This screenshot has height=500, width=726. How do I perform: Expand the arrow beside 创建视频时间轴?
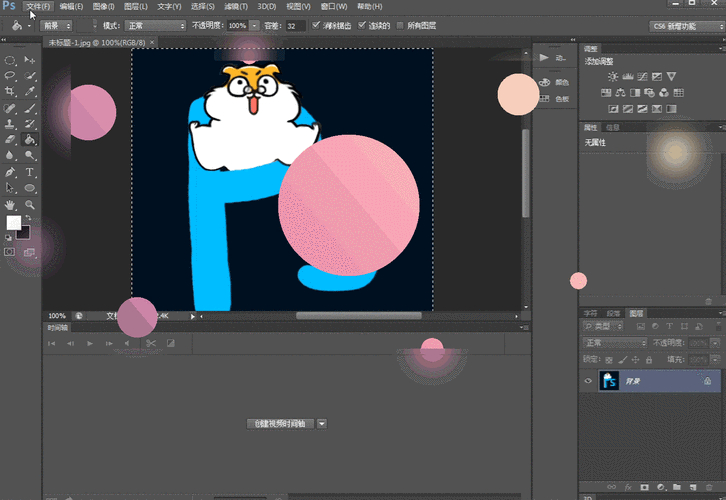[322, 424]
